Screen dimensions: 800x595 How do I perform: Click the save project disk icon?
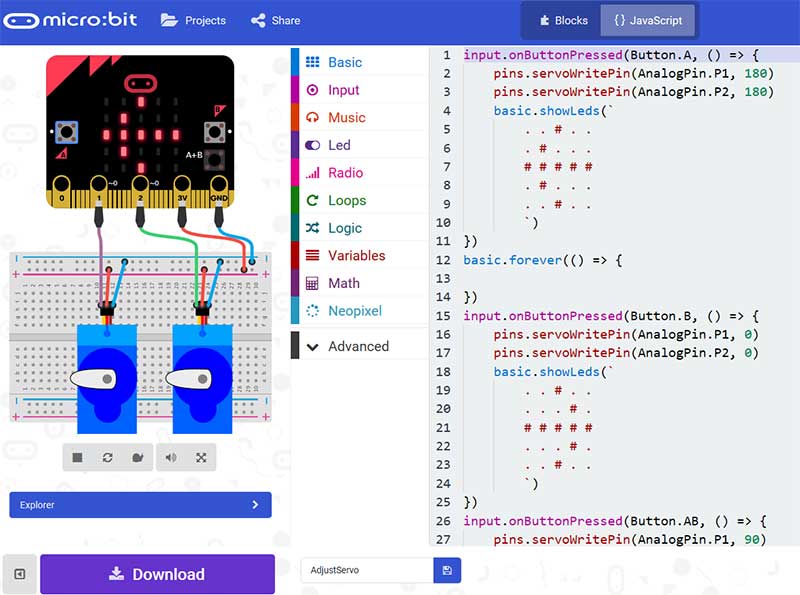pyautogui.click(x=447, y=570)
